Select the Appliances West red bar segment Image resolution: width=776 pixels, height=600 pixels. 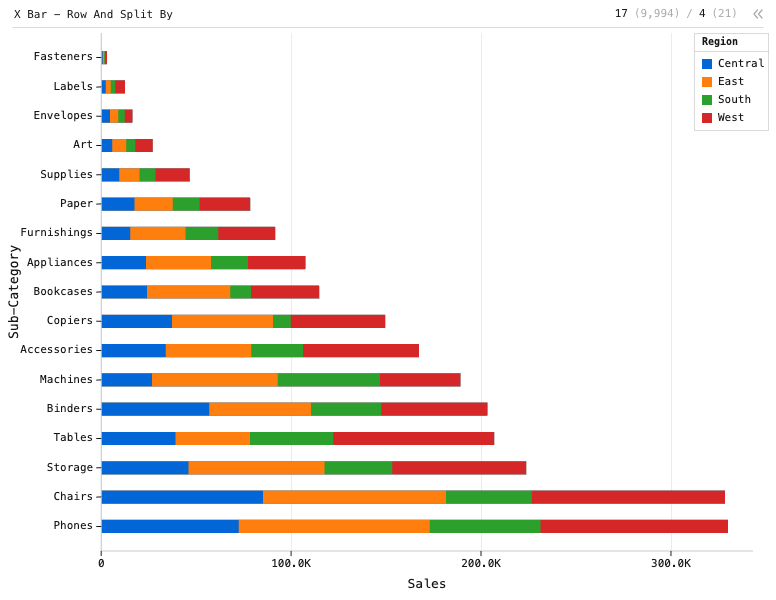(277, 262)
